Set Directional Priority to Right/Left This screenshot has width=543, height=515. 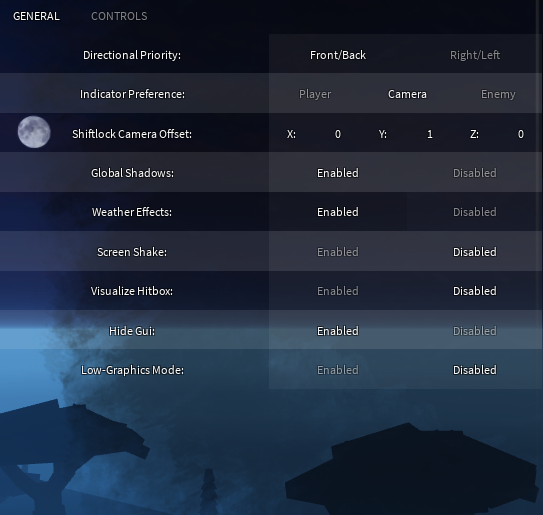[x=475, y=55]
